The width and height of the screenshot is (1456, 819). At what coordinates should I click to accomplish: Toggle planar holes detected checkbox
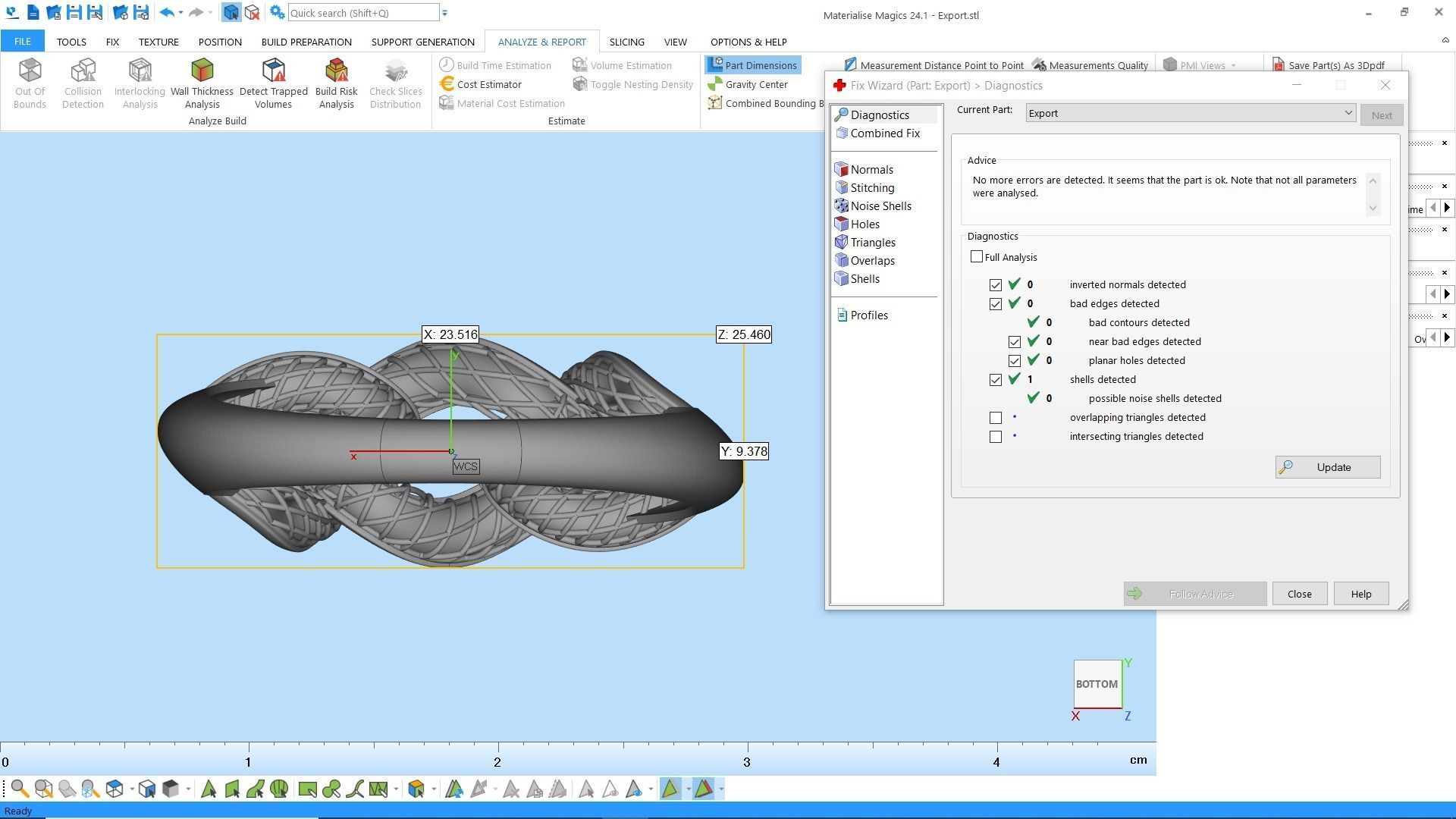tap(1015, 361)
